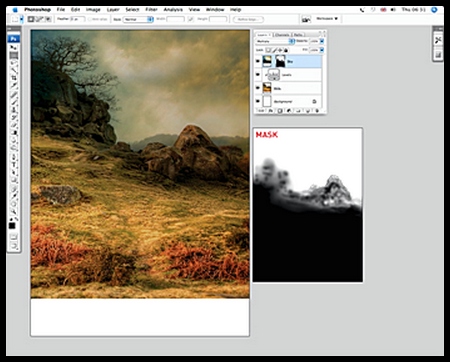The width and height of the screenshot is (450, 362).
Task: Hide the Levels adjustment layer
Action: [258, 75]
